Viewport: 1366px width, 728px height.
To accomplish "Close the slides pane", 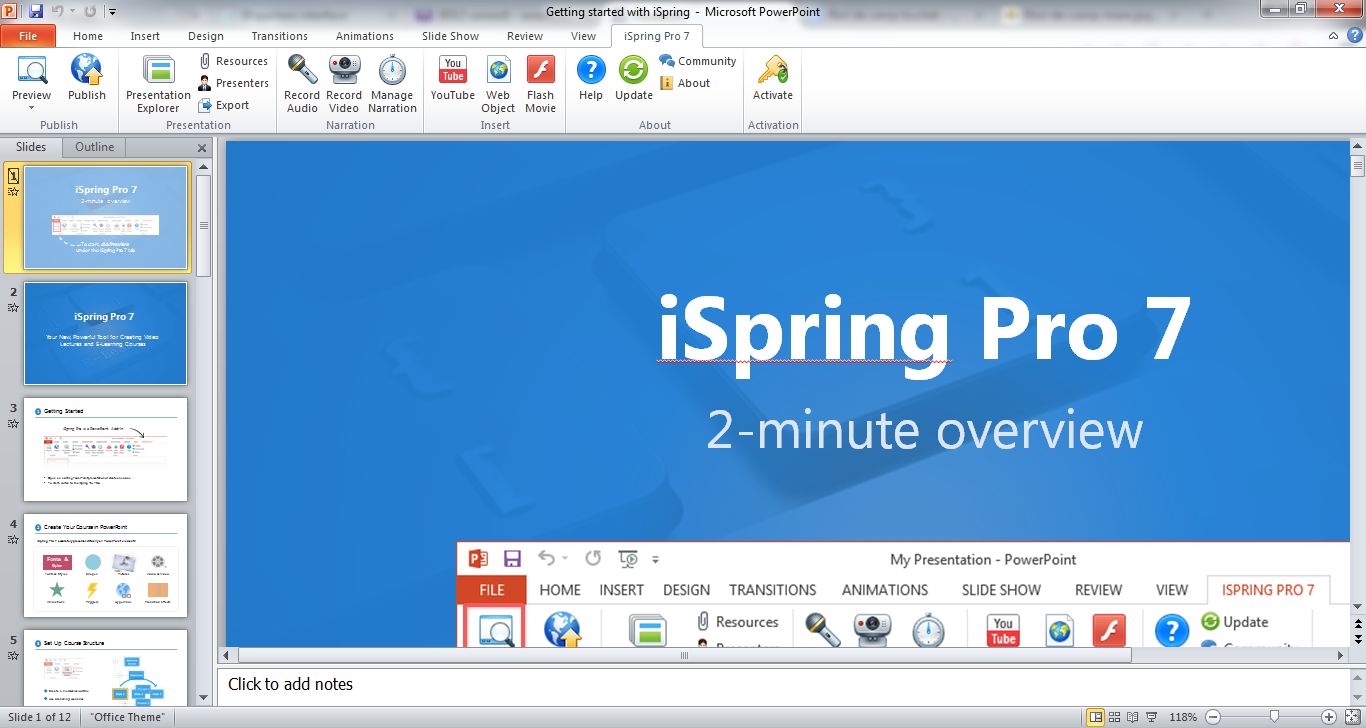I will tap(202, 148).
